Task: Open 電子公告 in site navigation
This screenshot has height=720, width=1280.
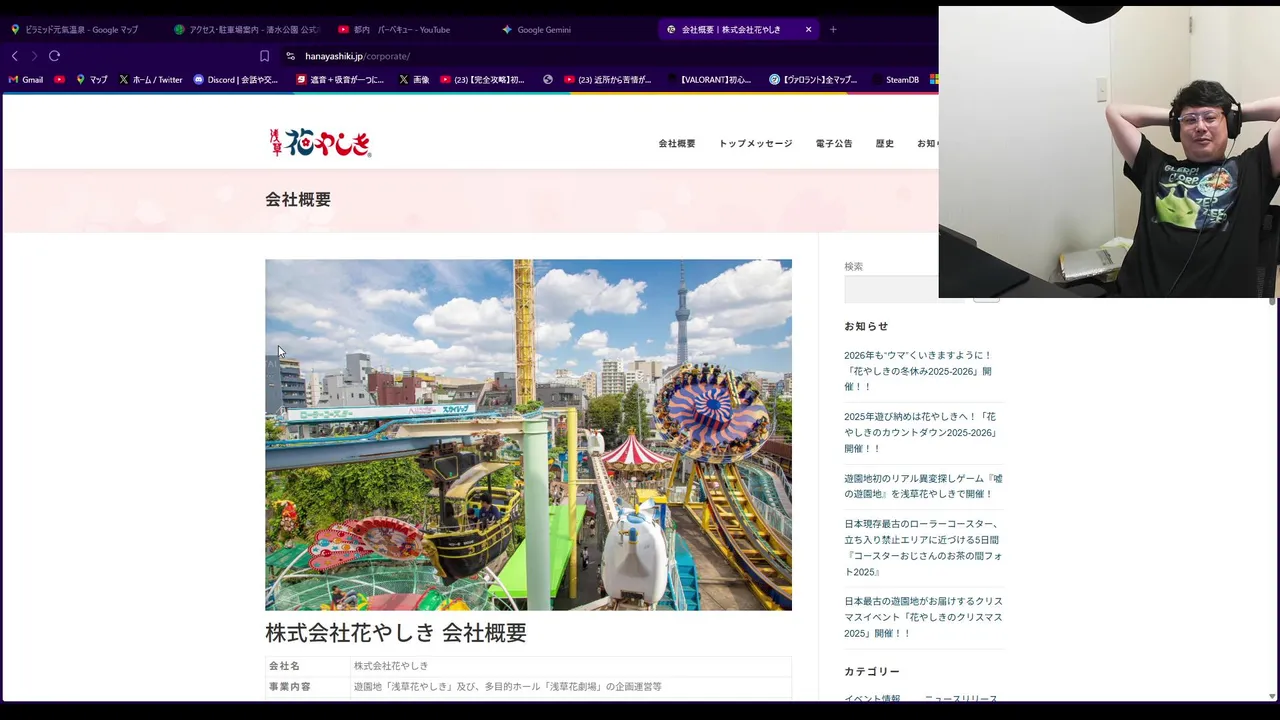Action: tap(834, 144)
